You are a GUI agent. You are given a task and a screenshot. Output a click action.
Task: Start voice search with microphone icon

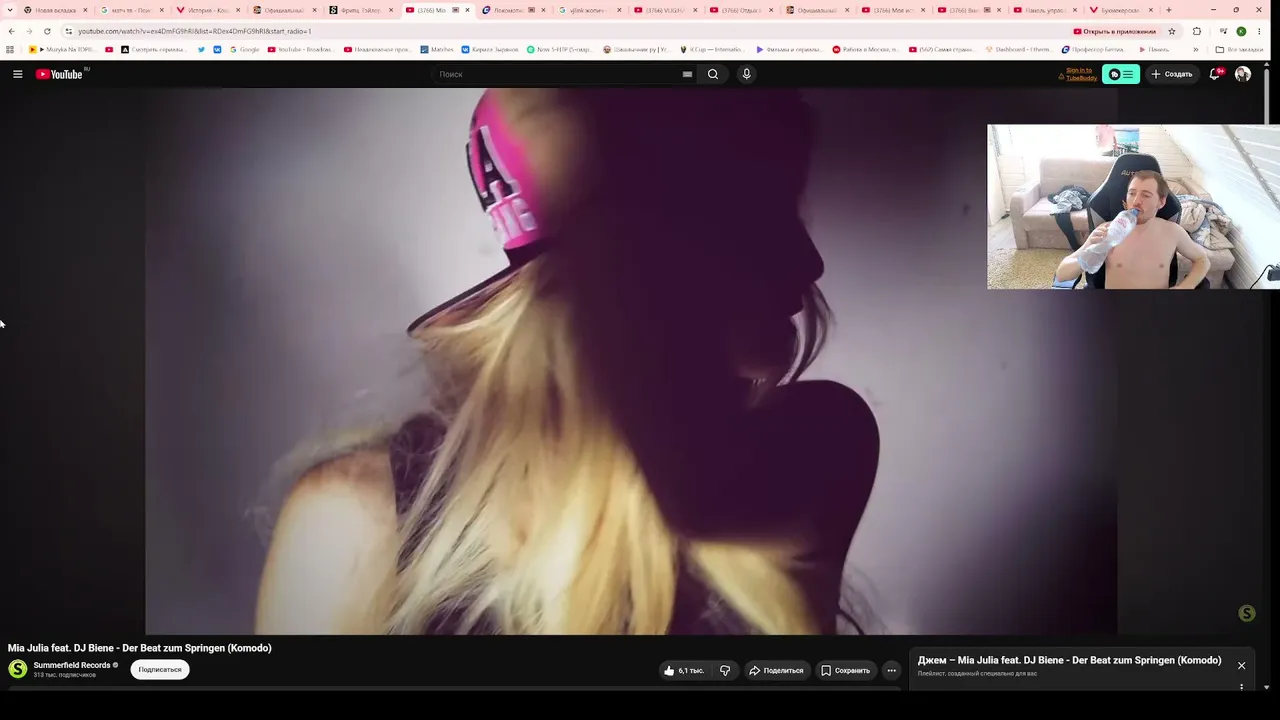[x=746, y=74]
